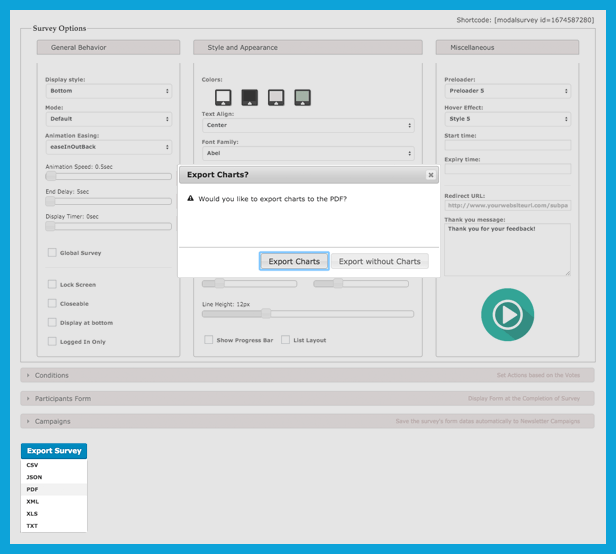616x554 pixels.
Task: Select TXT export format
Action: click(54, 526)
